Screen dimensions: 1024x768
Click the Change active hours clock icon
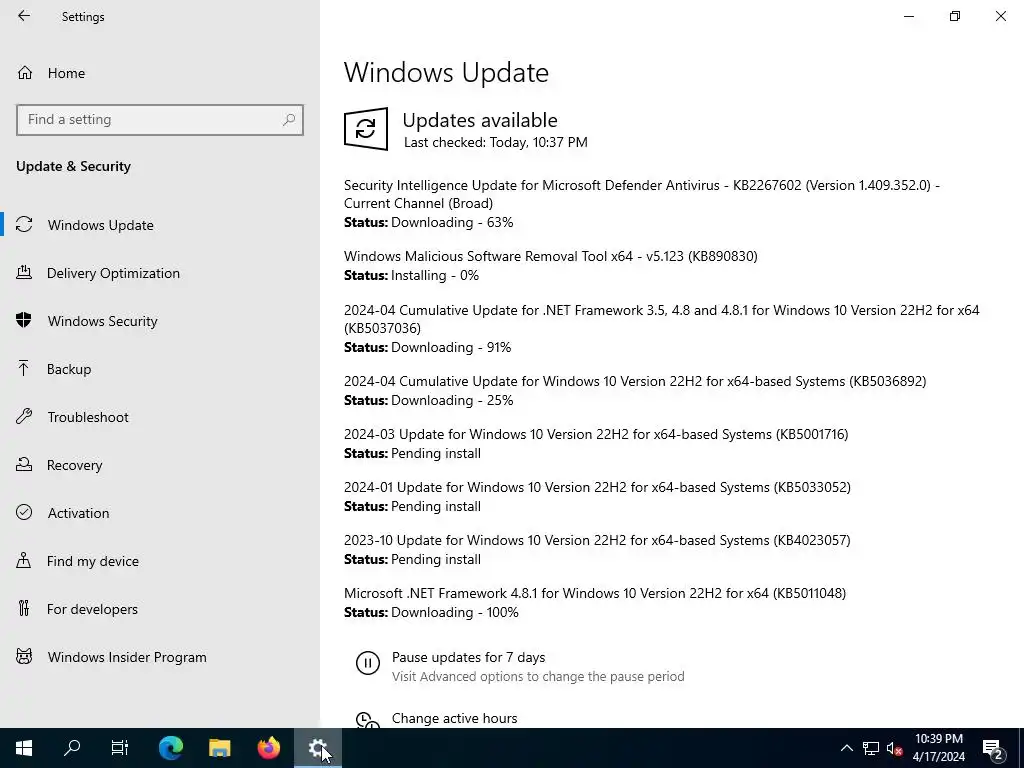368,720
